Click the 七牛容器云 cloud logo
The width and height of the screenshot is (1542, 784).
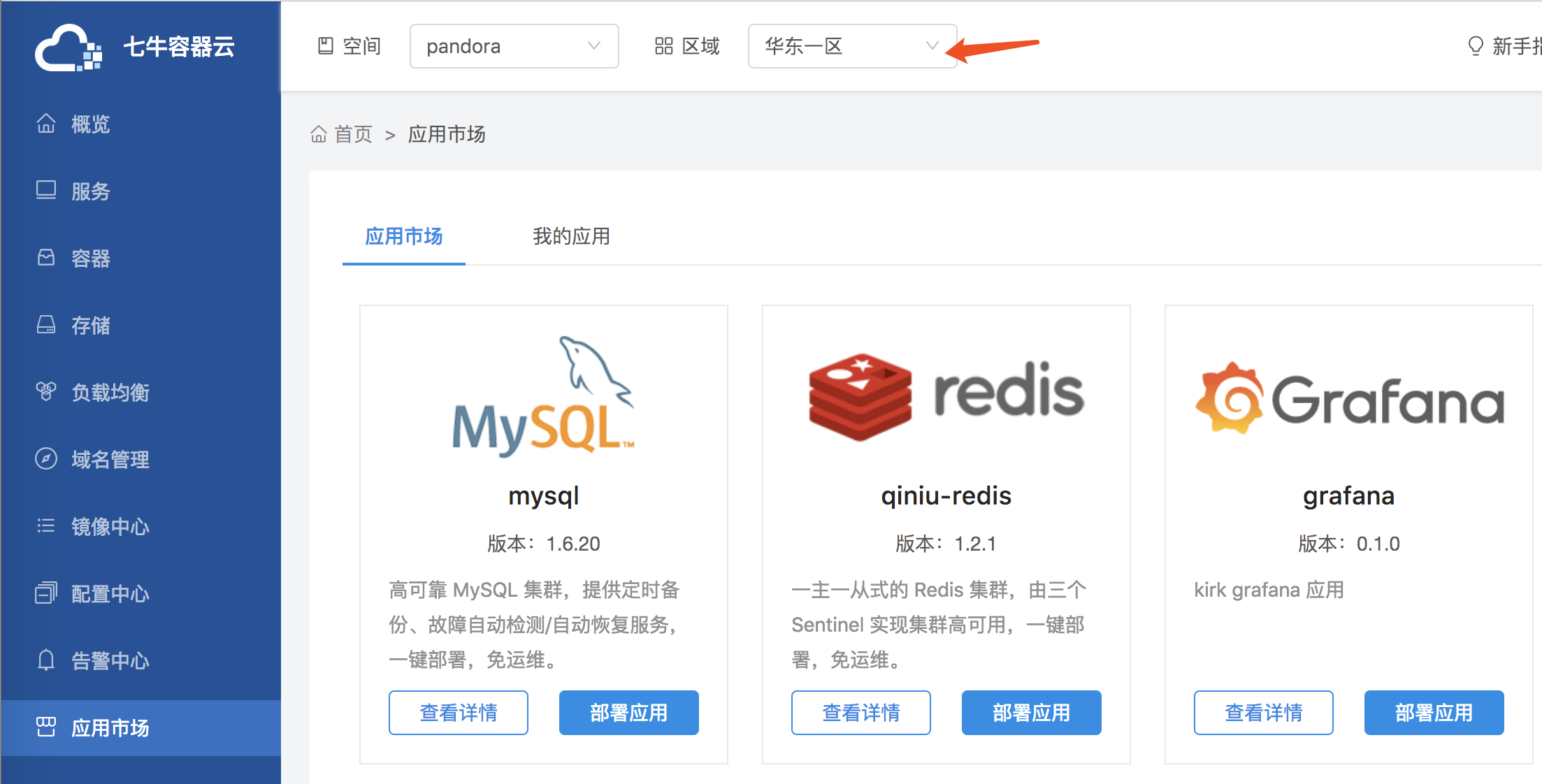pos(69,48)
